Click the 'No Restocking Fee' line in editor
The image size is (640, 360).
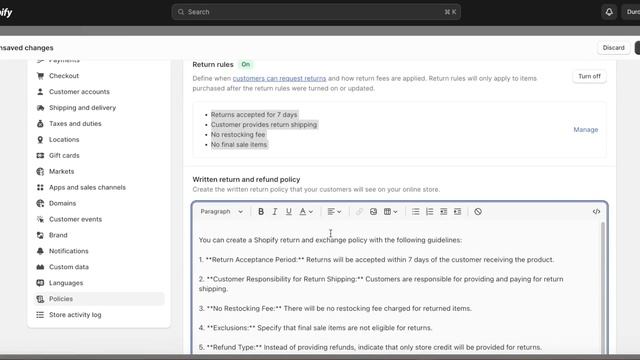point(335,309)
